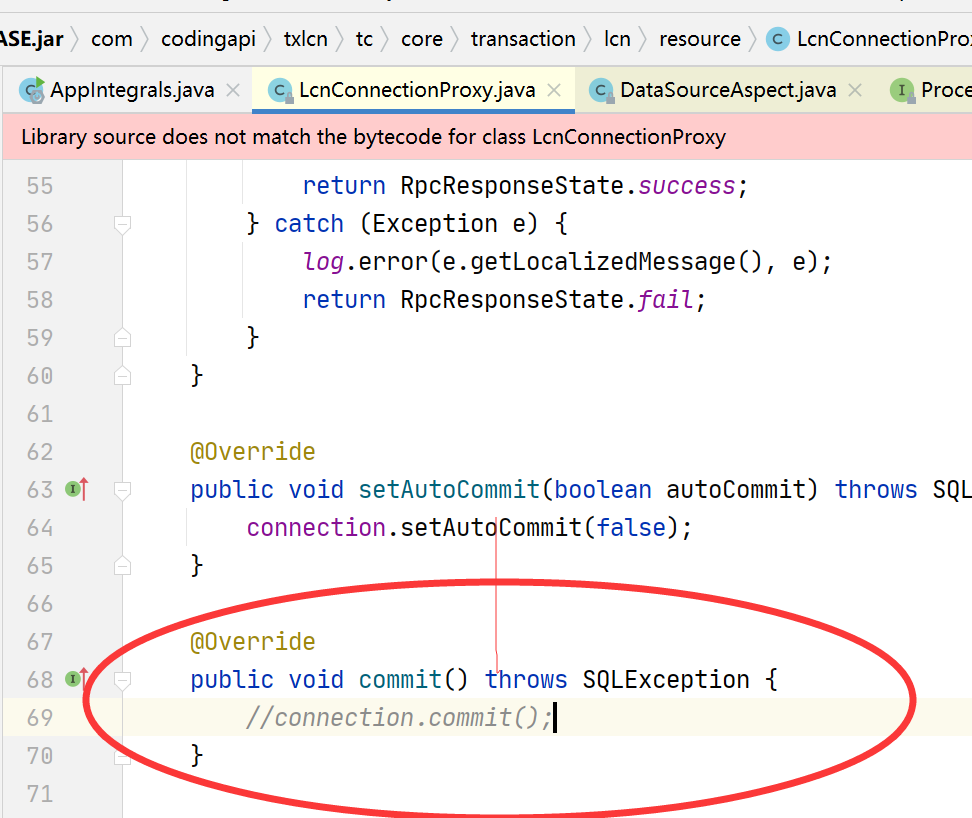Close the AppIntegrals.java tab
972x818 pixels.
233,90
